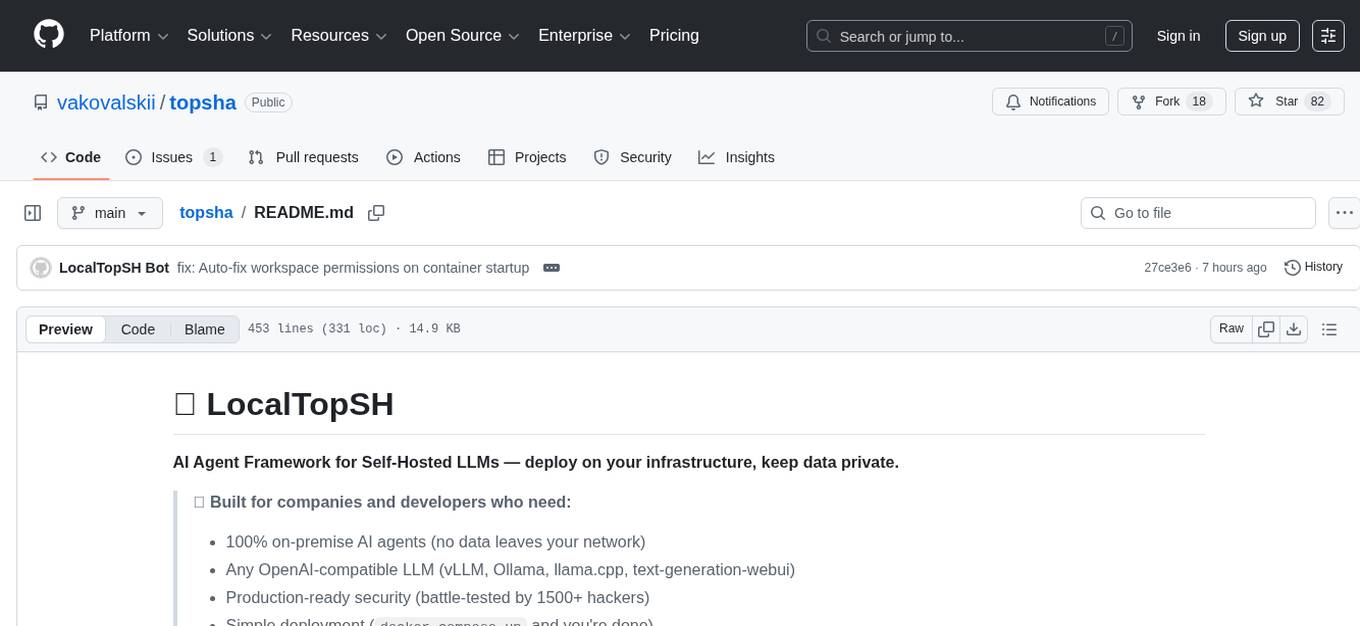The image size is (1360, 626).
Task: Click the search or jump to field
Action: tap(968, 36)
